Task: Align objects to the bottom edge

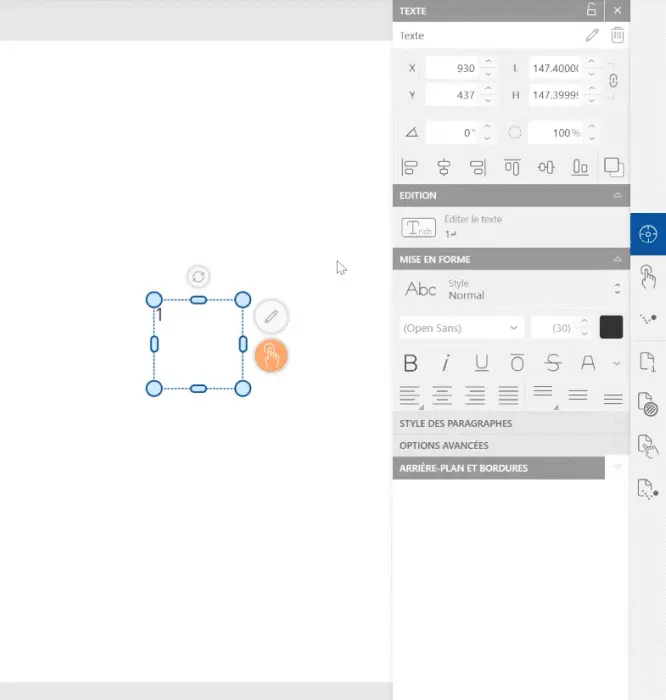Action: 580,167
